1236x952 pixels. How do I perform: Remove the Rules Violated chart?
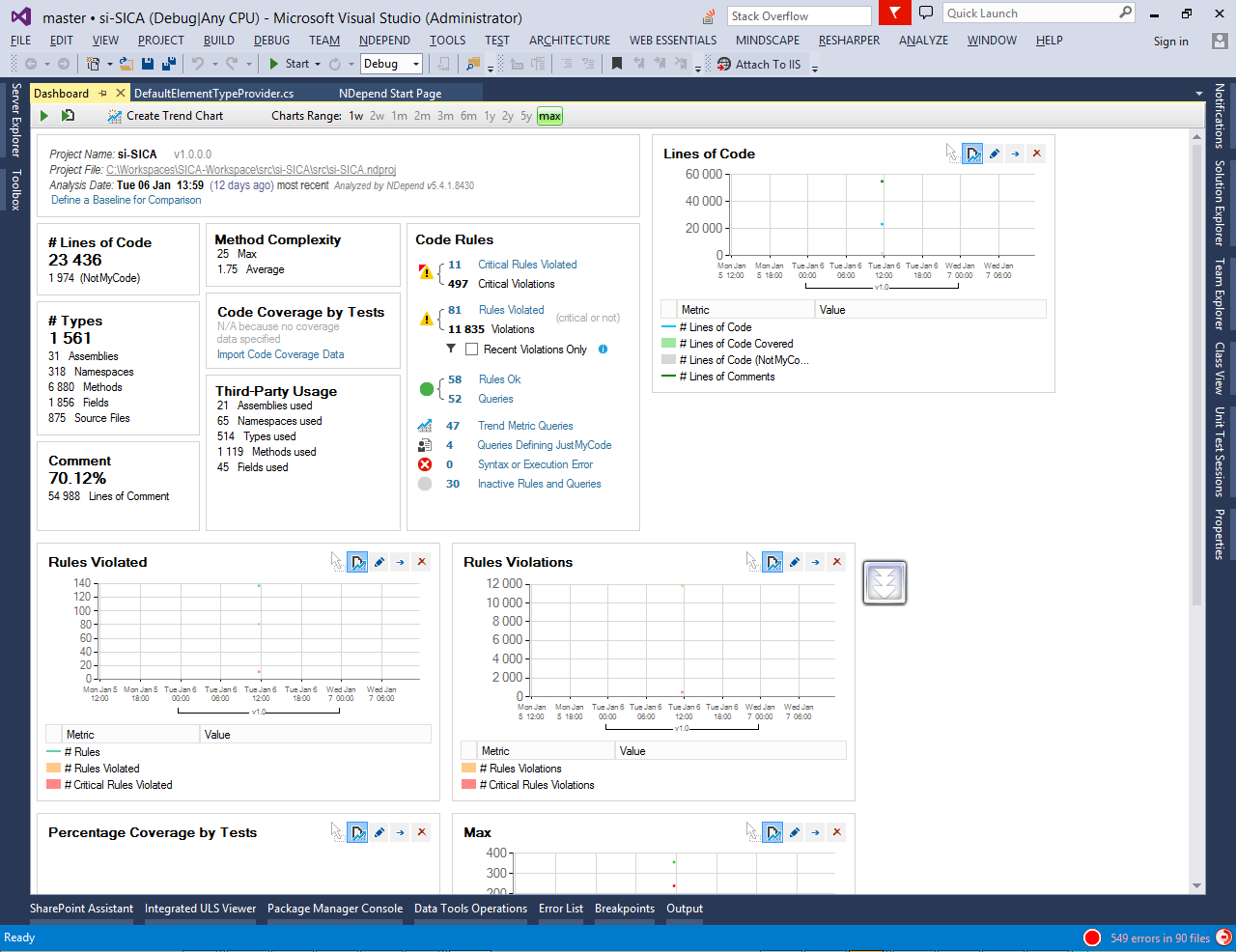pos(422,562)
